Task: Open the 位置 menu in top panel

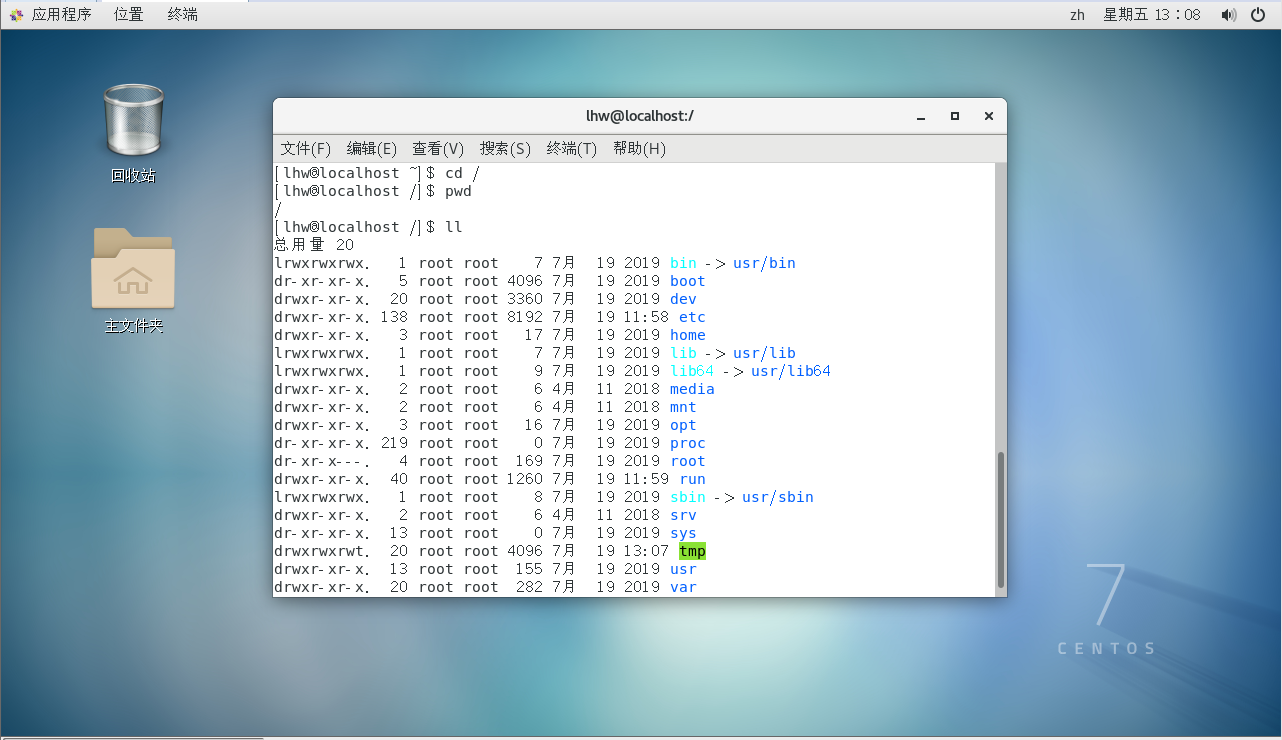Action: tap(128, 15)
